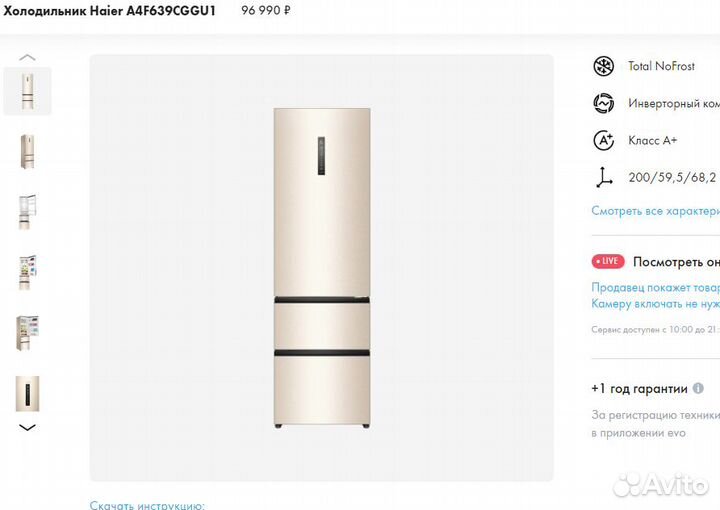
Task: Click the inverter compressor icon
Action: pos(603,103)
